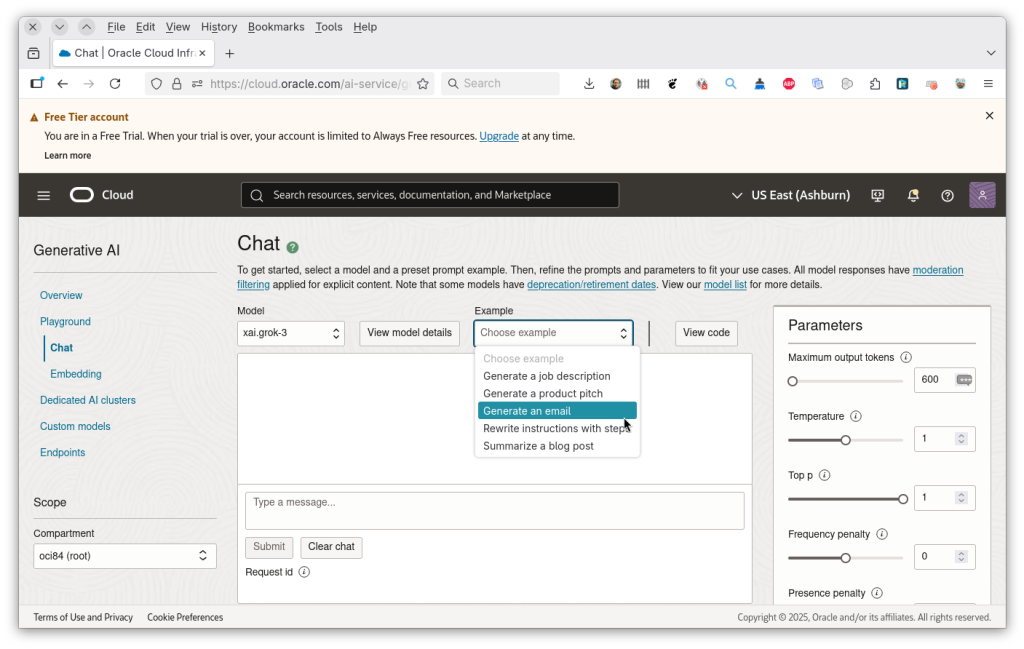1024x649 pixels.
Task: Click the Submit button
Action: coord(269,547)
